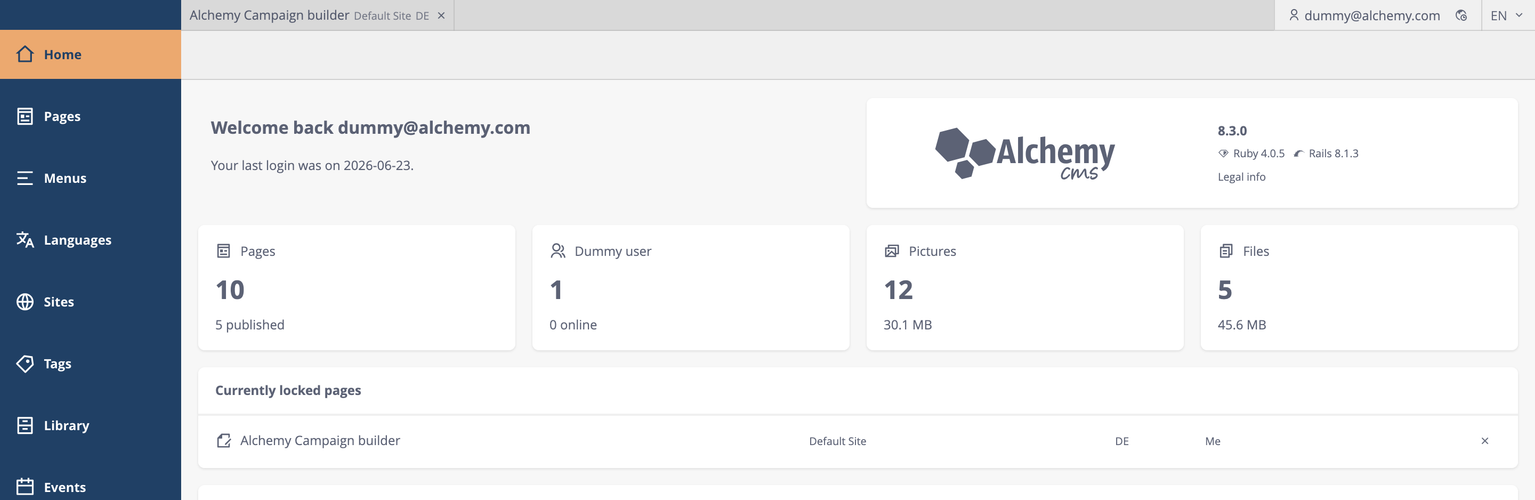Viewport: 1535px width, 500px height.
Task: Click the globe clock timezone icon
Action: pyautogui.click(x=1461, y=15)
